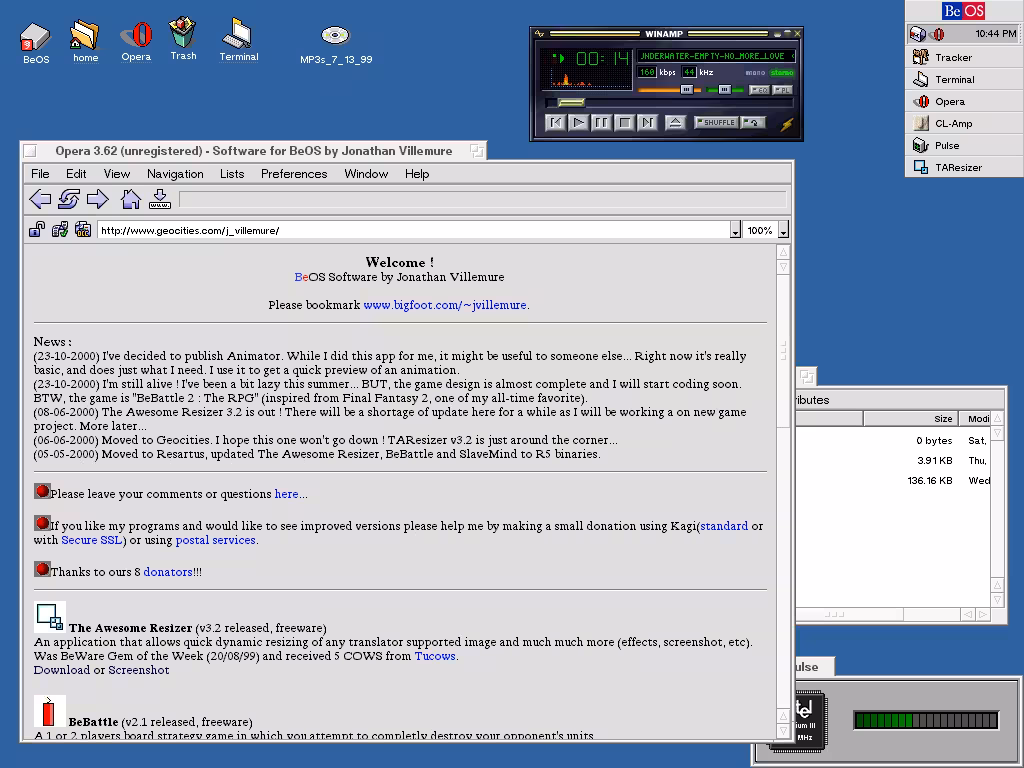Open Opera's Home page icon
The width and height of the screenshot is (1024, 768).
click(x=130, y=199)
